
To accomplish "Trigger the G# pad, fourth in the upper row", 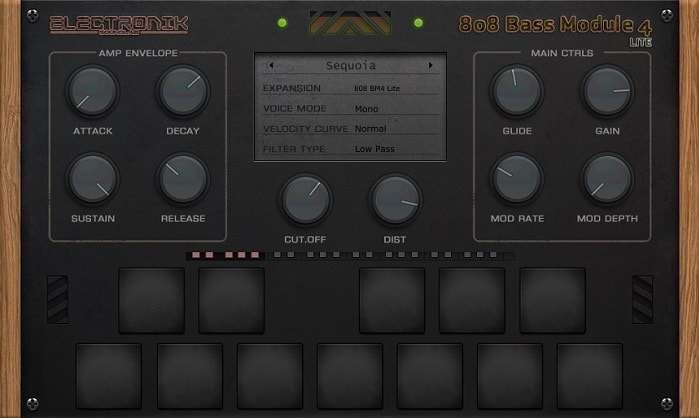I will (472, 300).
